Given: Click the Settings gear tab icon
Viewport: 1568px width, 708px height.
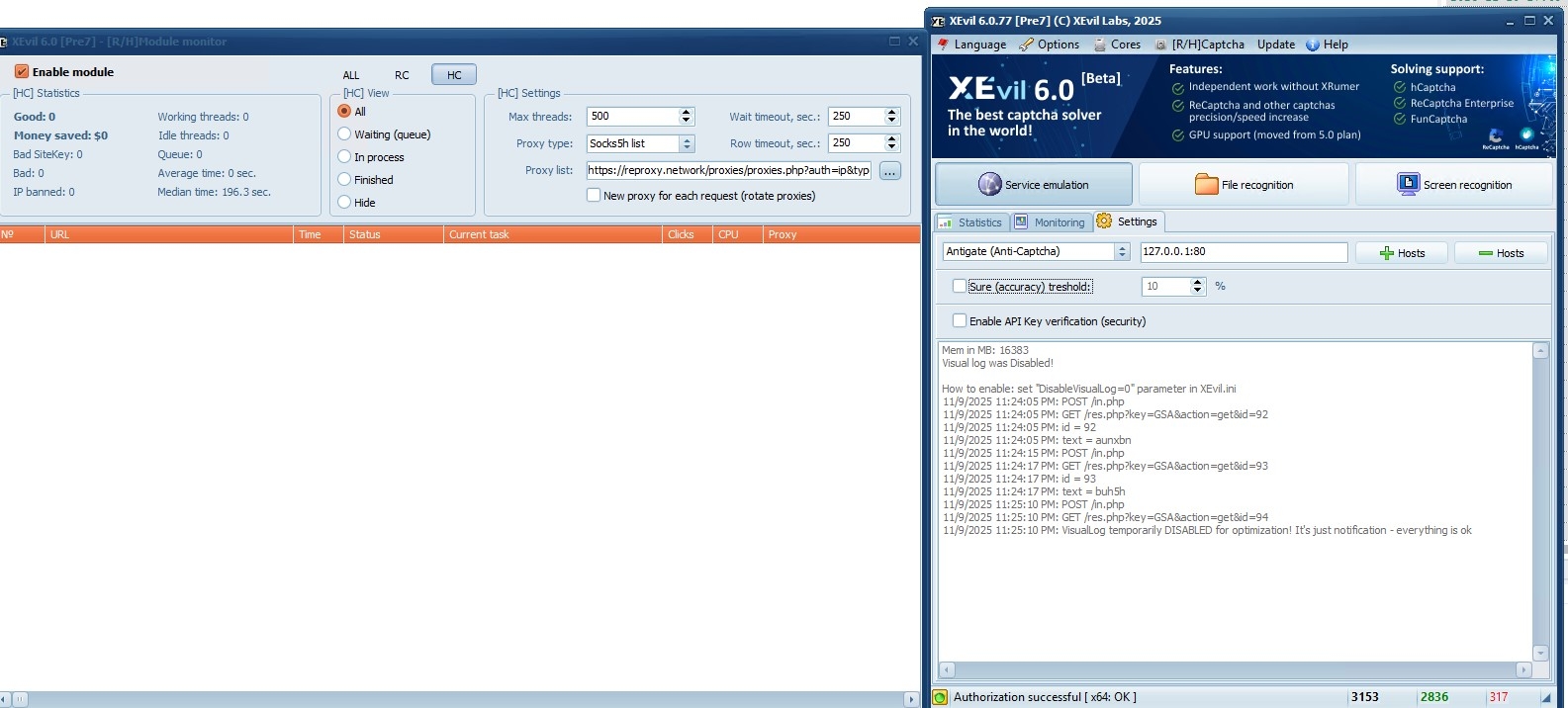Looking at the screenshot, I should tap(1104, 221).
